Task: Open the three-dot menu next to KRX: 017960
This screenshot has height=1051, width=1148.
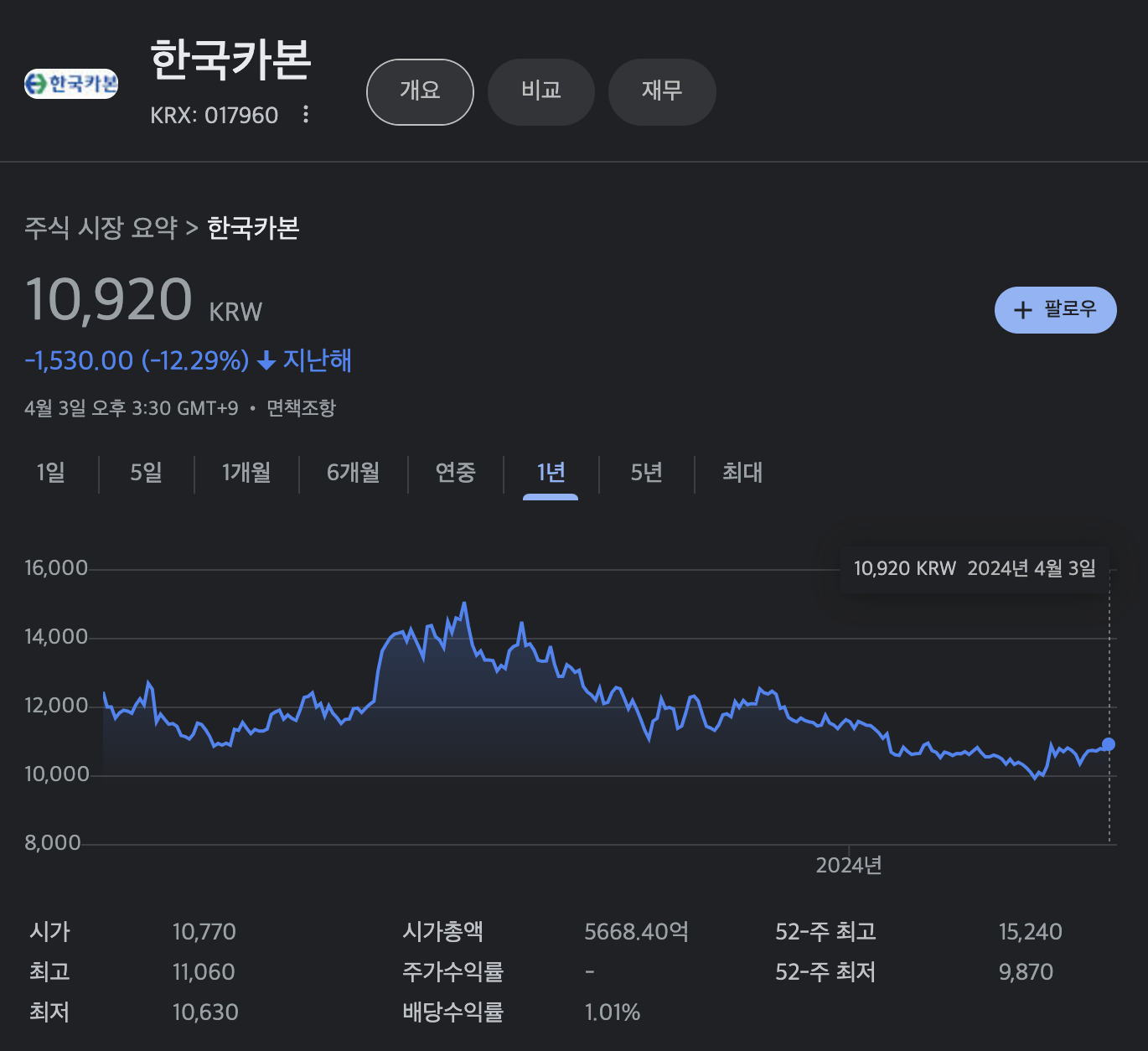Action: coord(306,114)
